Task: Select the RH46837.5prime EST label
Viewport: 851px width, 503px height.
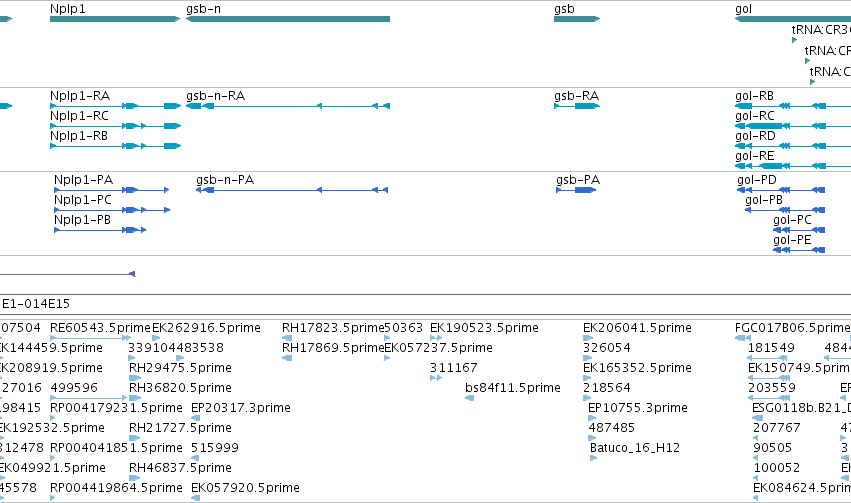Action: tap(180, 468)
